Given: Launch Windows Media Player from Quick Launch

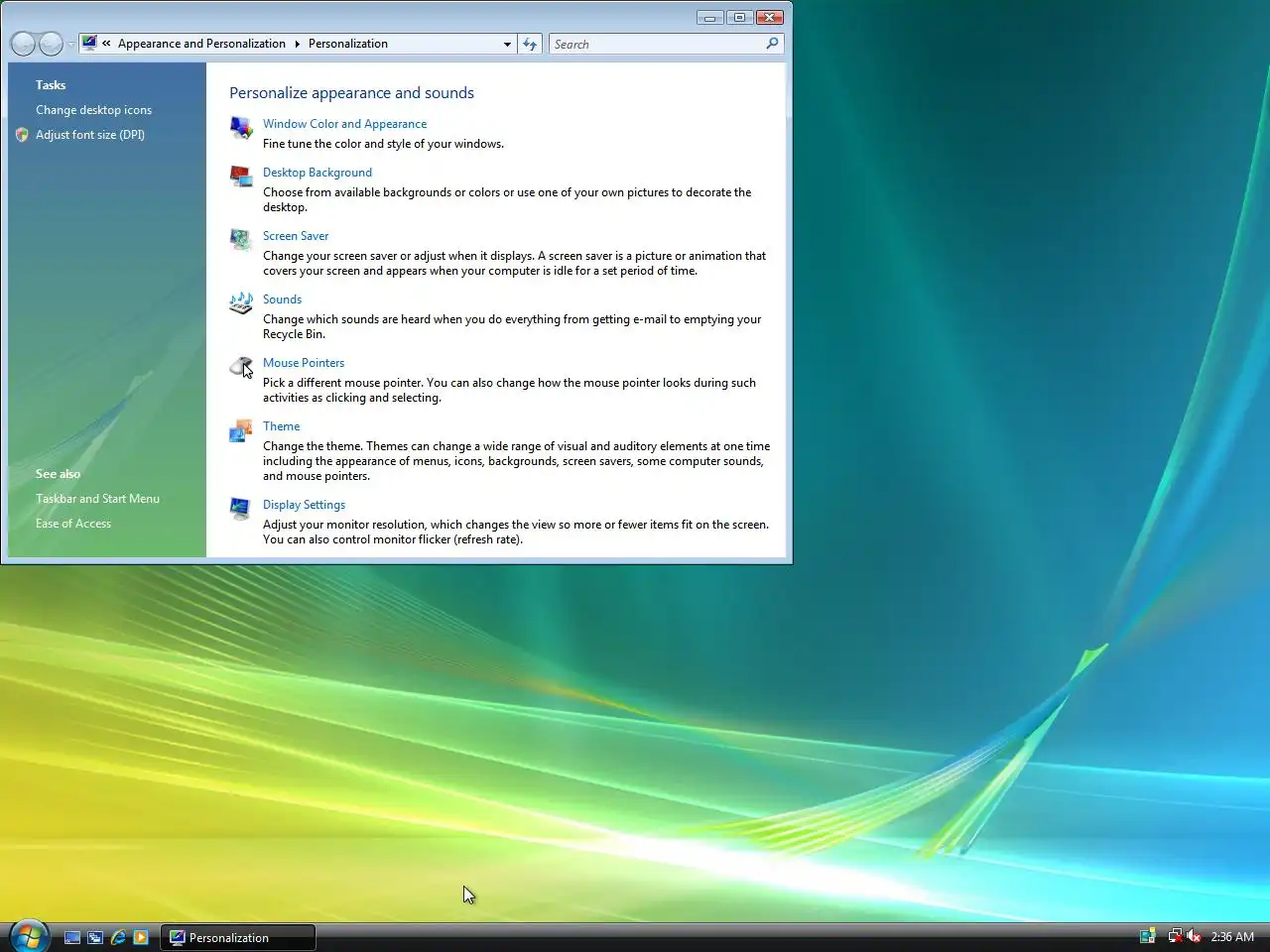Looking at the screenshot, I should 141,937.
